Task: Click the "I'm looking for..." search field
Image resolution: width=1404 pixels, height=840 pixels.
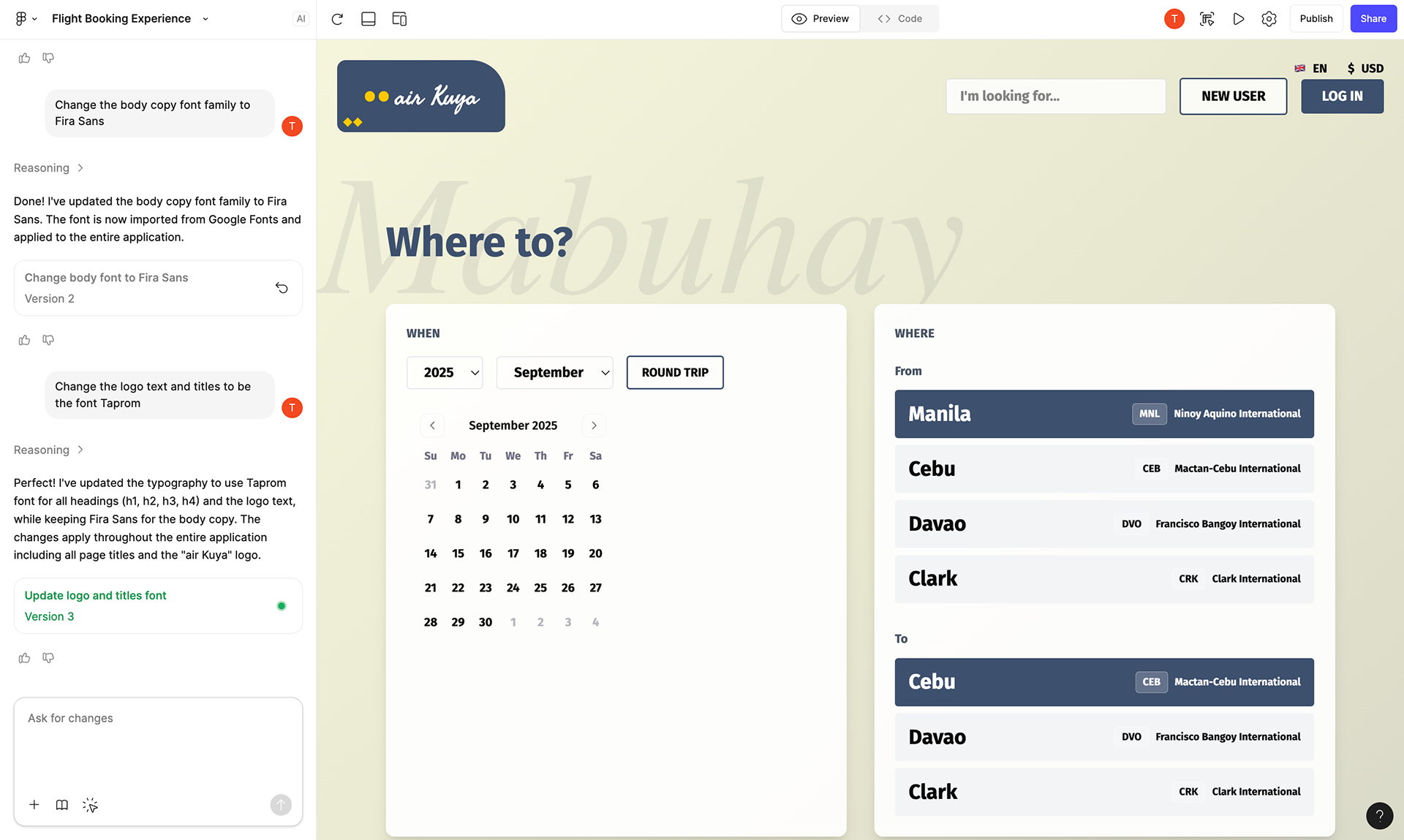Action: click(1055, 96)
